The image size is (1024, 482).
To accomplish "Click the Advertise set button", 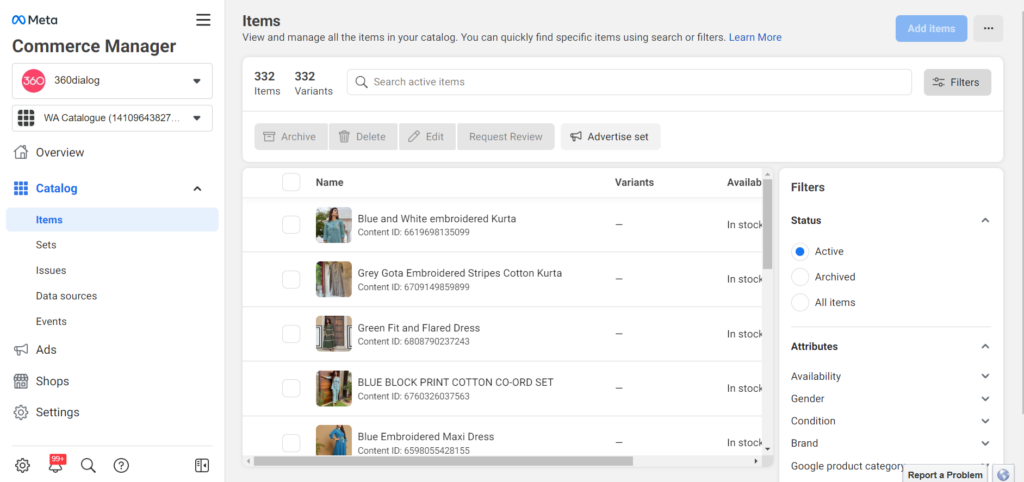I will point(610,137).
